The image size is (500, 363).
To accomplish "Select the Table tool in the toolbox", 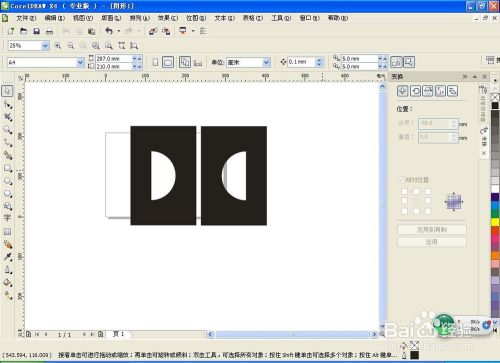I will (7, 231).
